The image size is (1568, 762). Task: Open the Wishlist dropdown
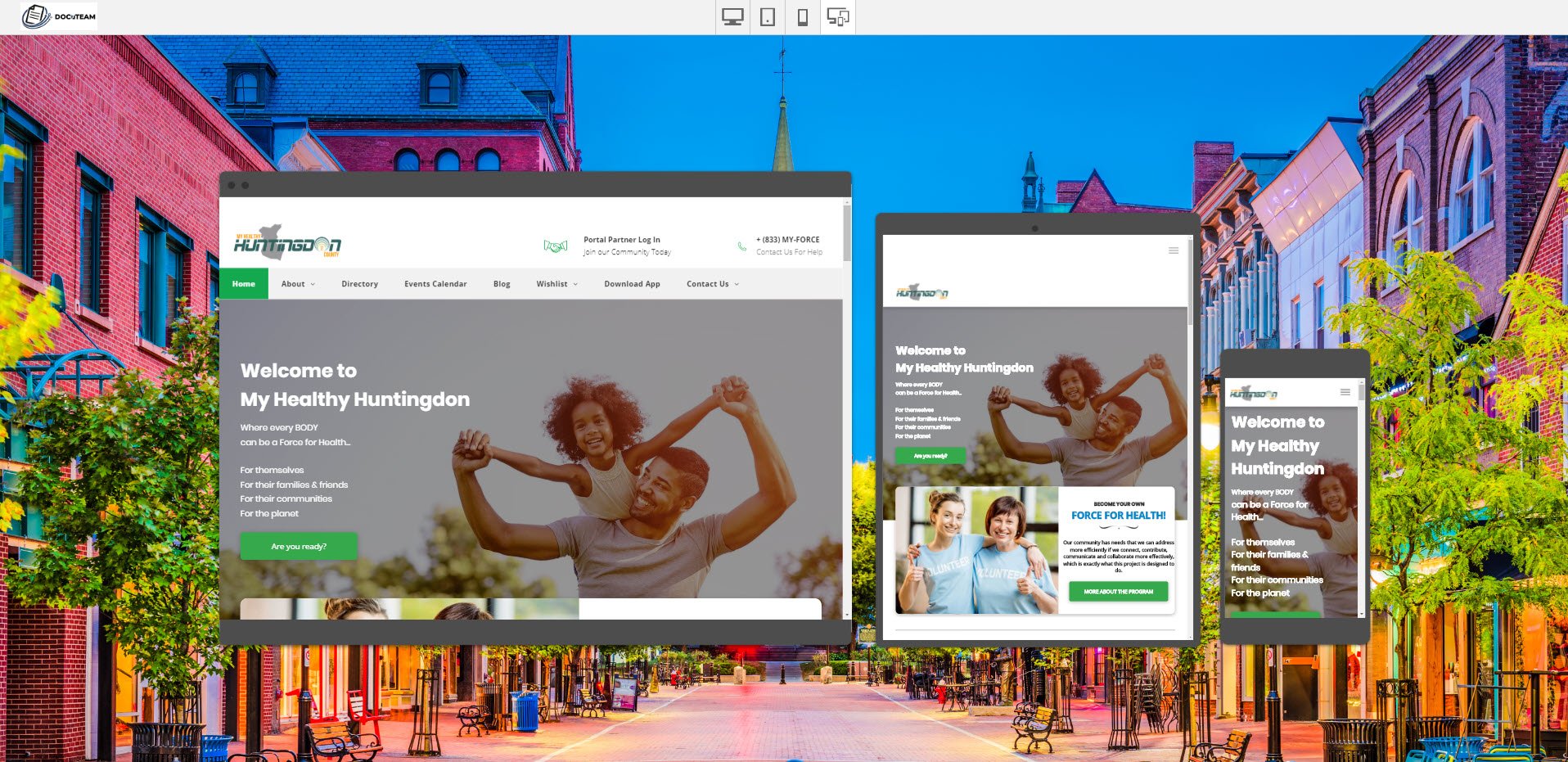[556, 284]
